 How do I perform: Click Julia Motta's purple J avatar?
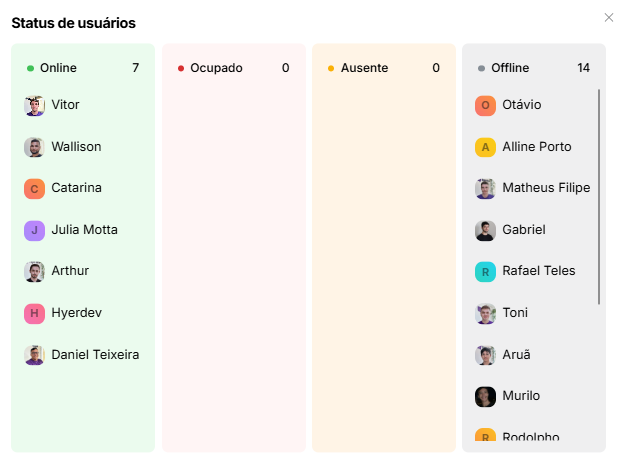[34, 230]
